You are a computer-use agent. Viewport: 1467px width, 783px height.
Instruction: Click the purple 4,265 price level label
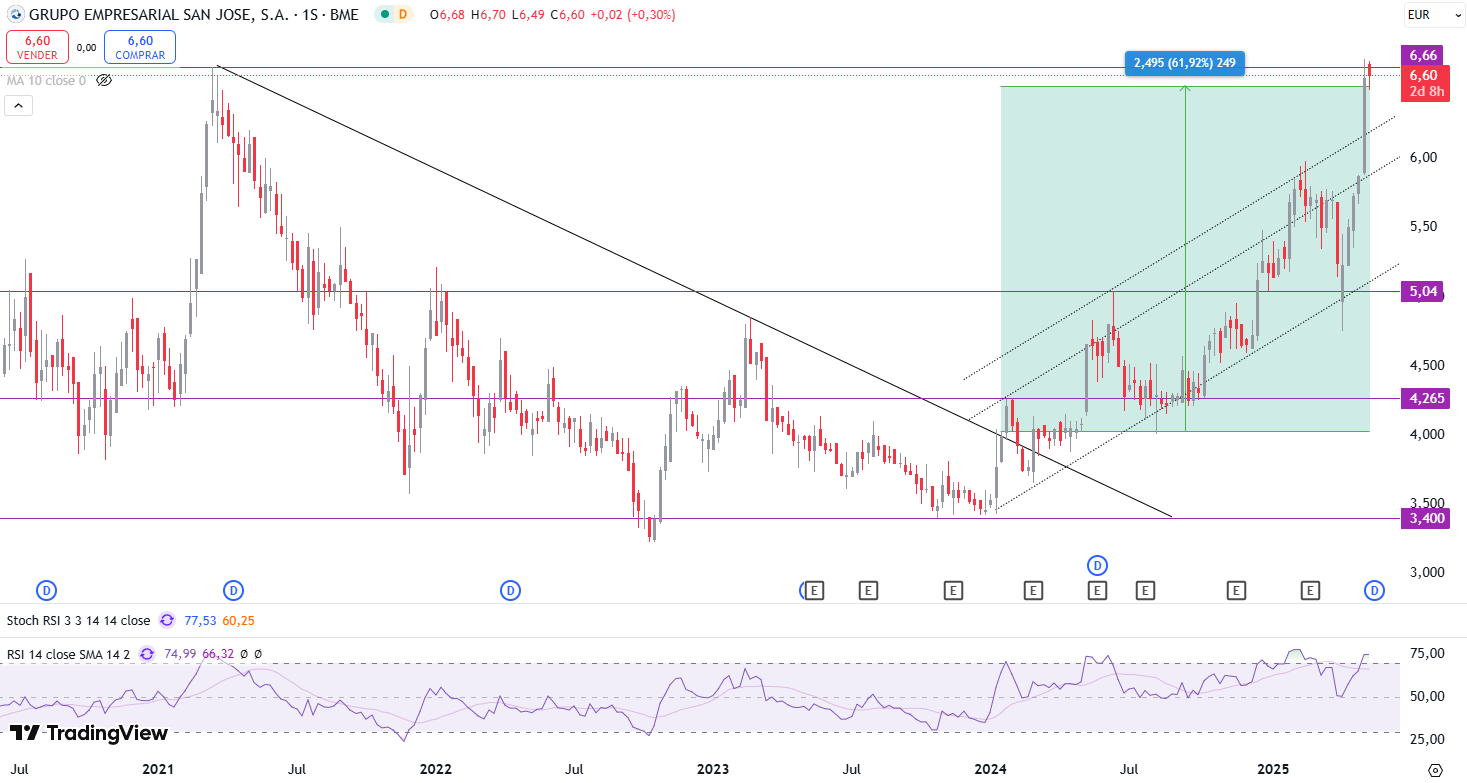(1426, 398)
